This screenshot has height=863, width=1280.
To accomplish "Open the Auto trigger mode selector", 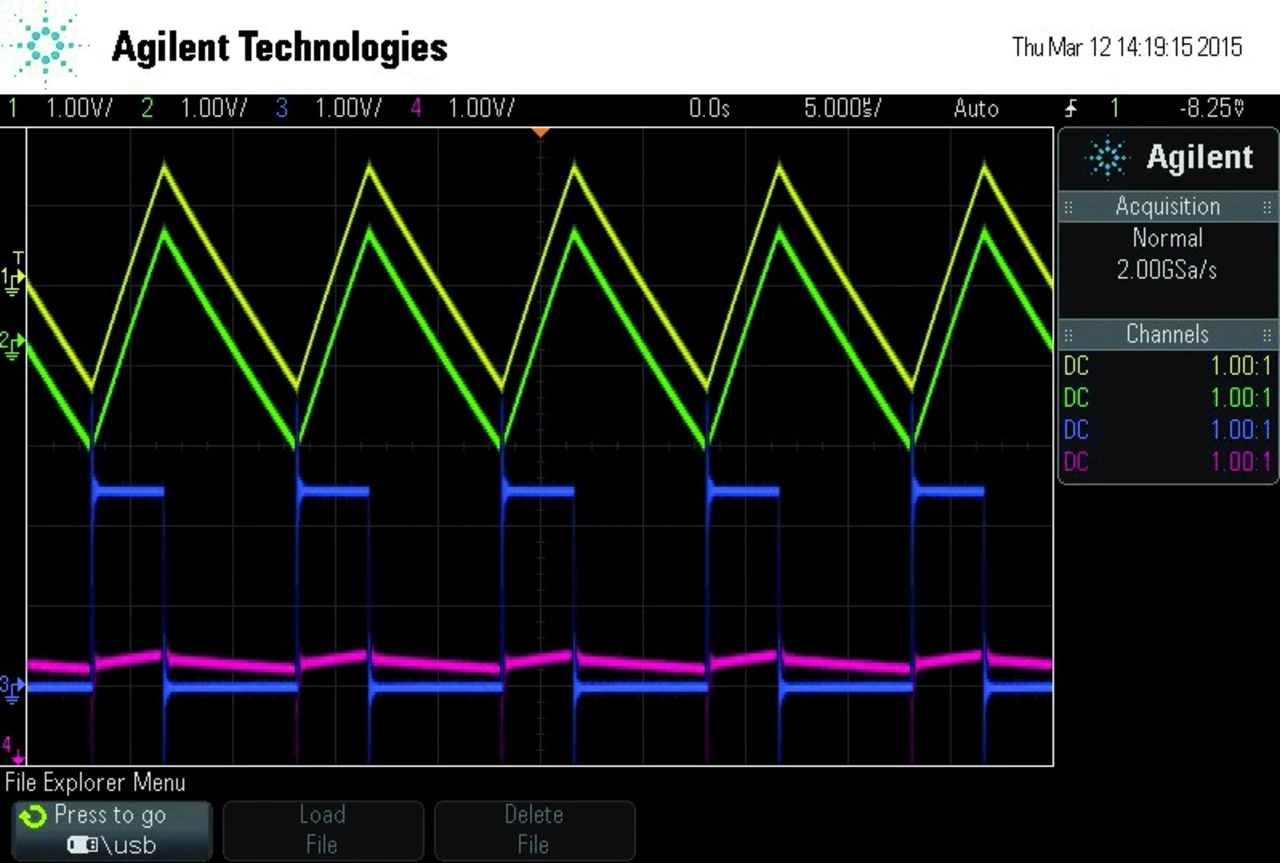I will click(975, 108).
